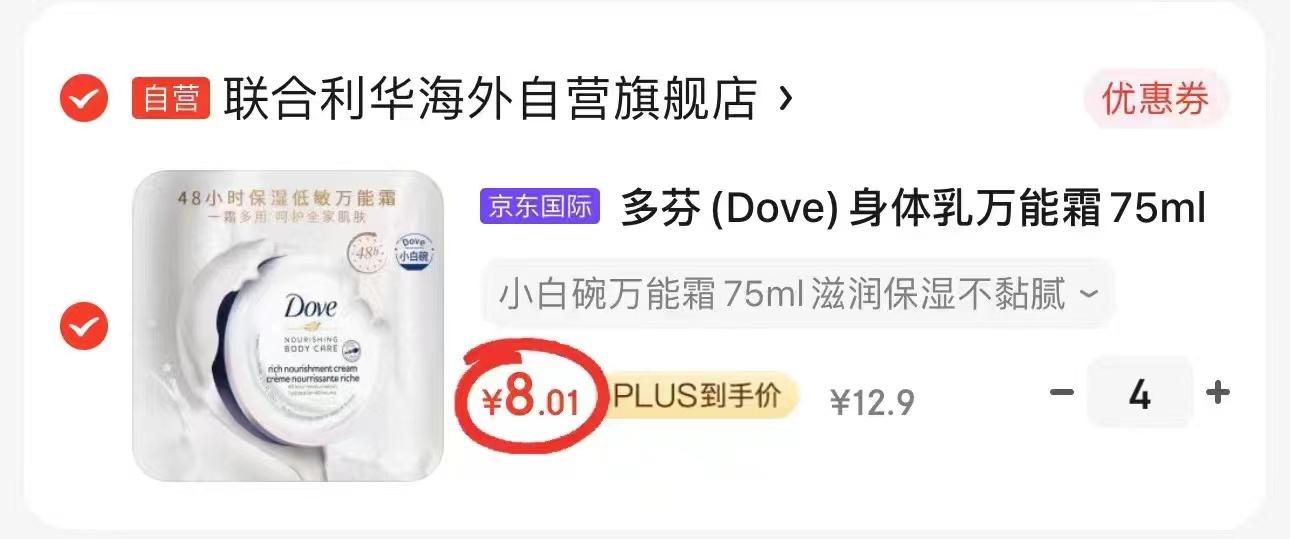Click the variant selector's down chevron
The width and height of the screenshot is (1290, 539).
(1090, 295)
